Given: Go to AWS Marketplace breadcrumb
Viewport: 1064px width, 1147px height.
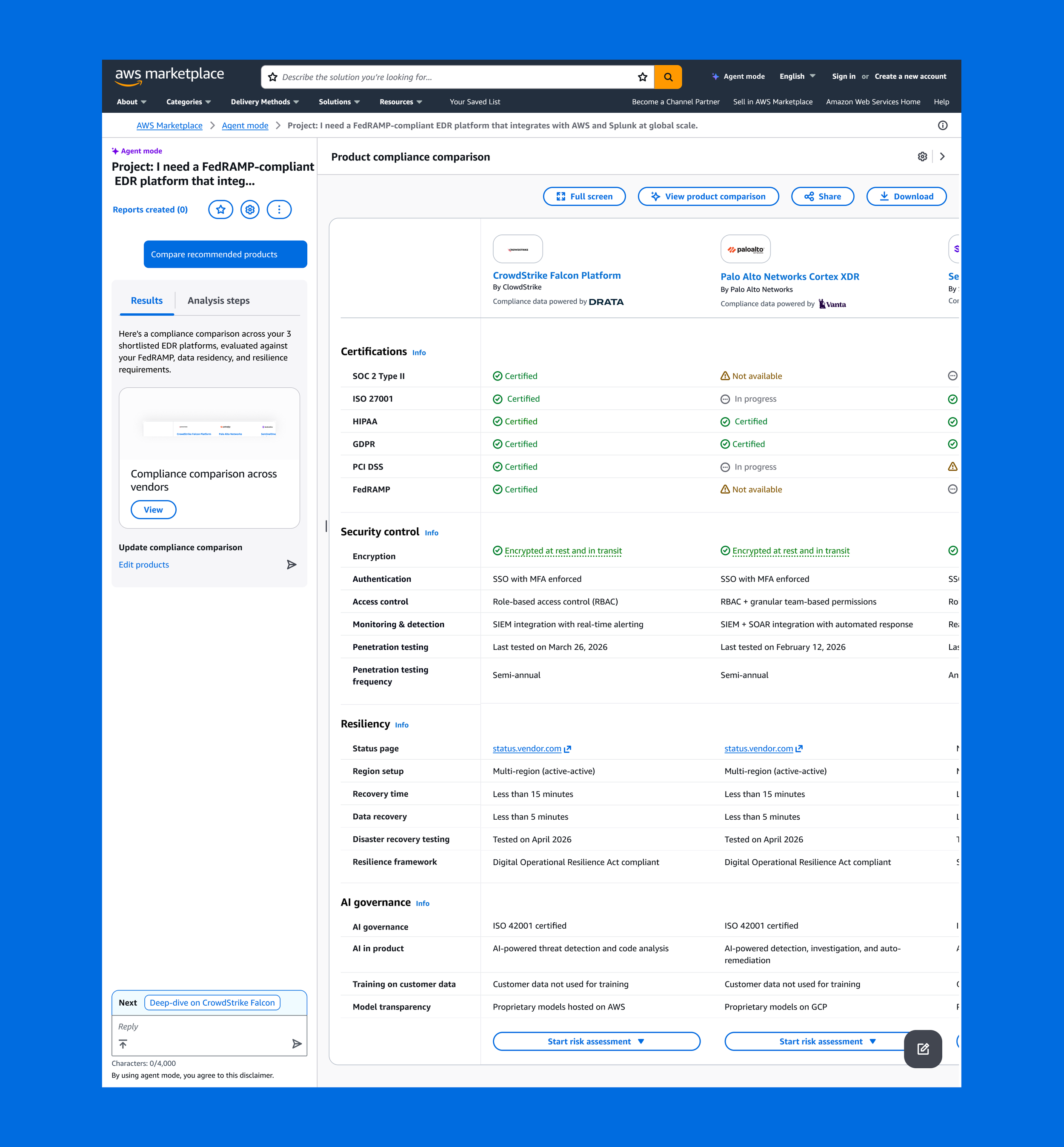Looking at the screenshot, I should (169, 126).
